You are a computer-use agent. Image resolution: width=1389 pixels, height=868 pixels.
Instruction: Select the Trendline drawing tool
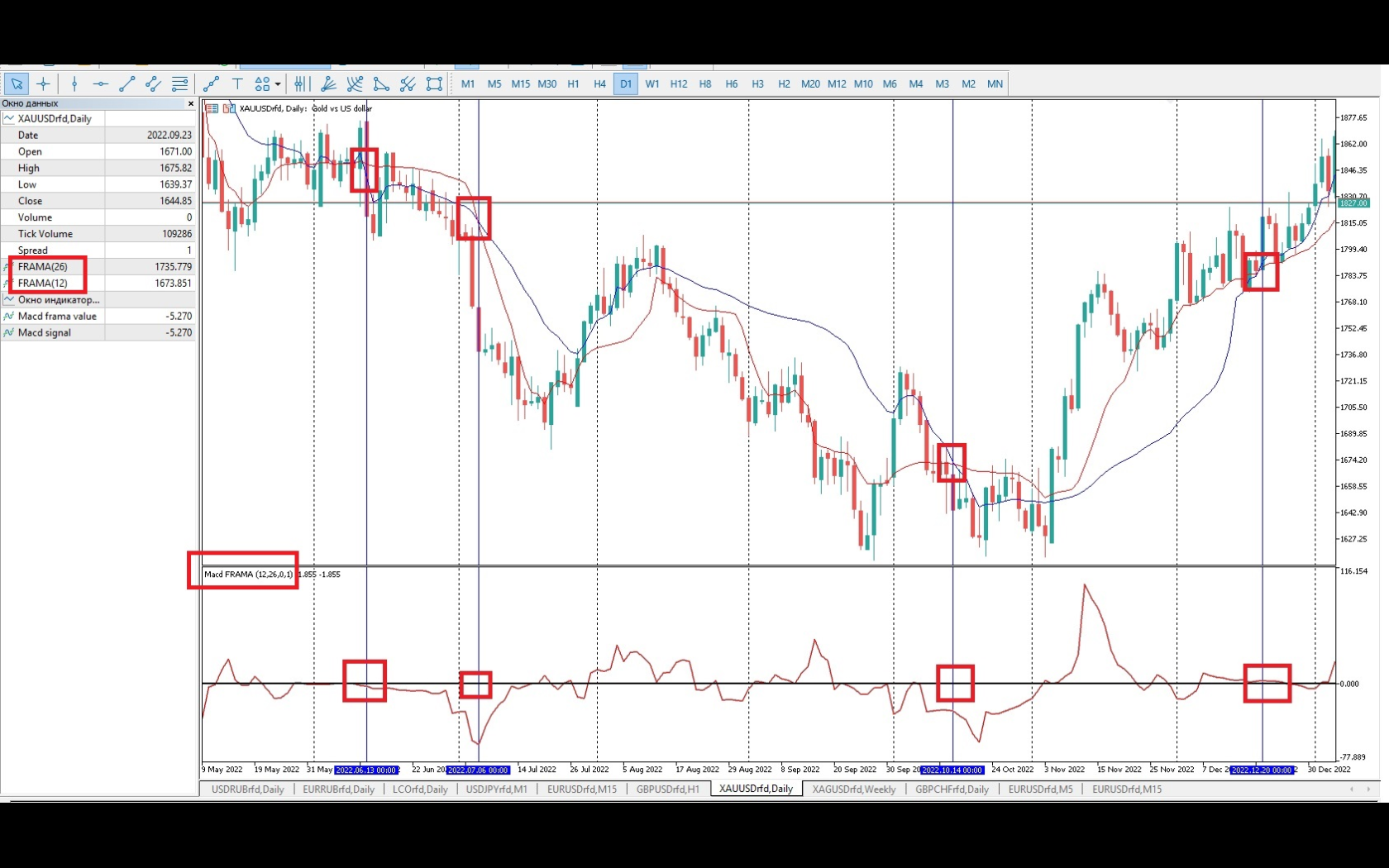(x=126, y=83)
